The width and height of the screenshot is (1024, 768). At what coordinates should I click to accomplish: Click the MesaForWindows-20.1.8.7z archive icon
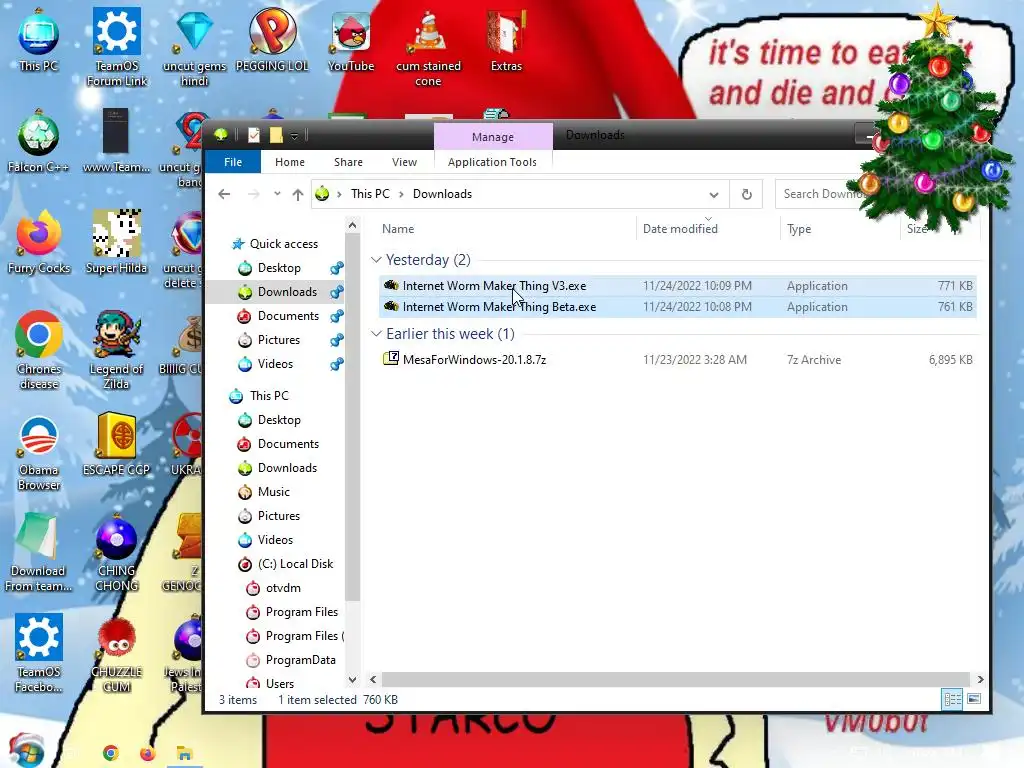pos(391,359)
